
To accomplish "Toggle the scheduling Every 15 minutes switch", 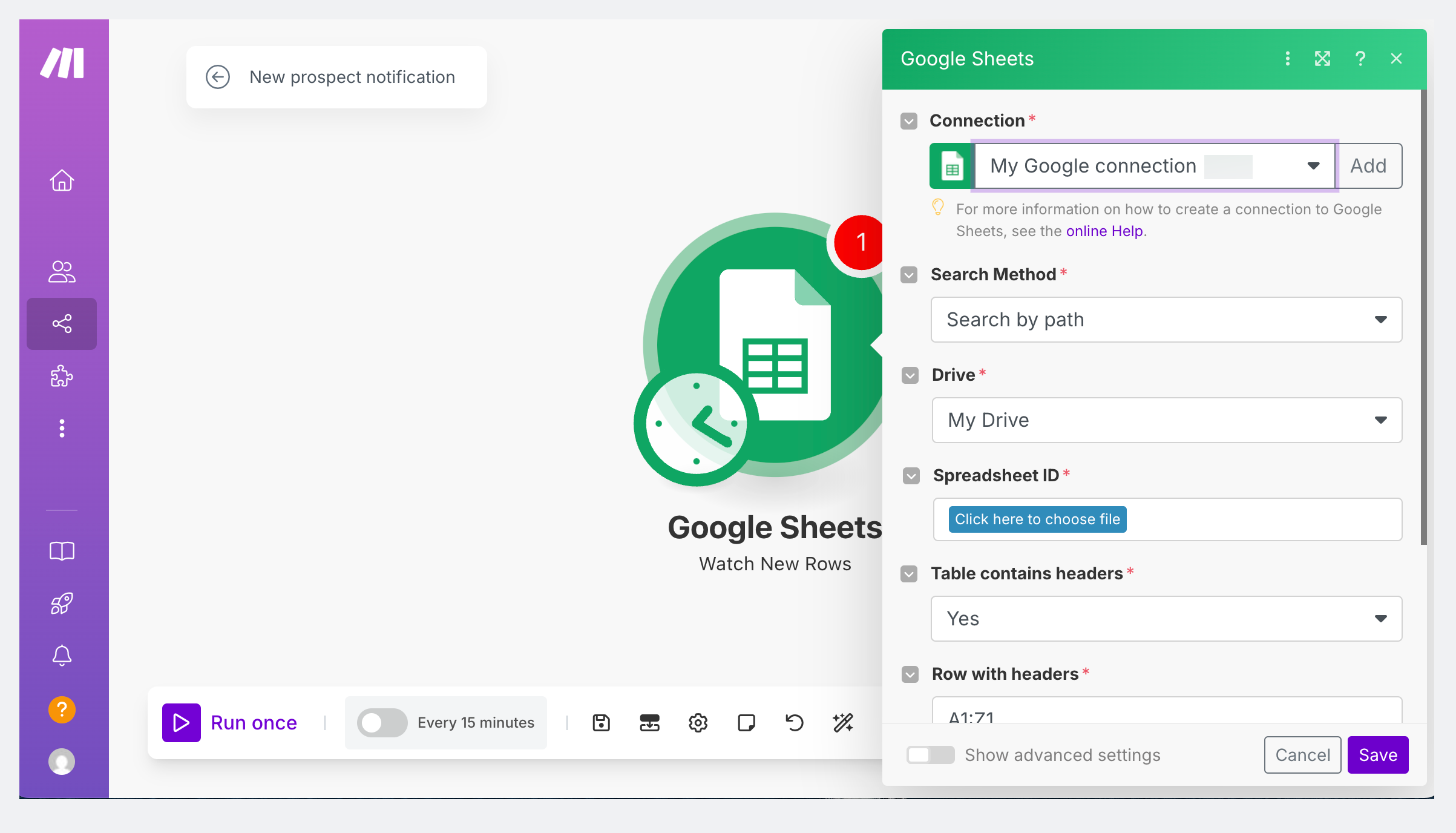I will pyautogui.click(x=382, y=723).
